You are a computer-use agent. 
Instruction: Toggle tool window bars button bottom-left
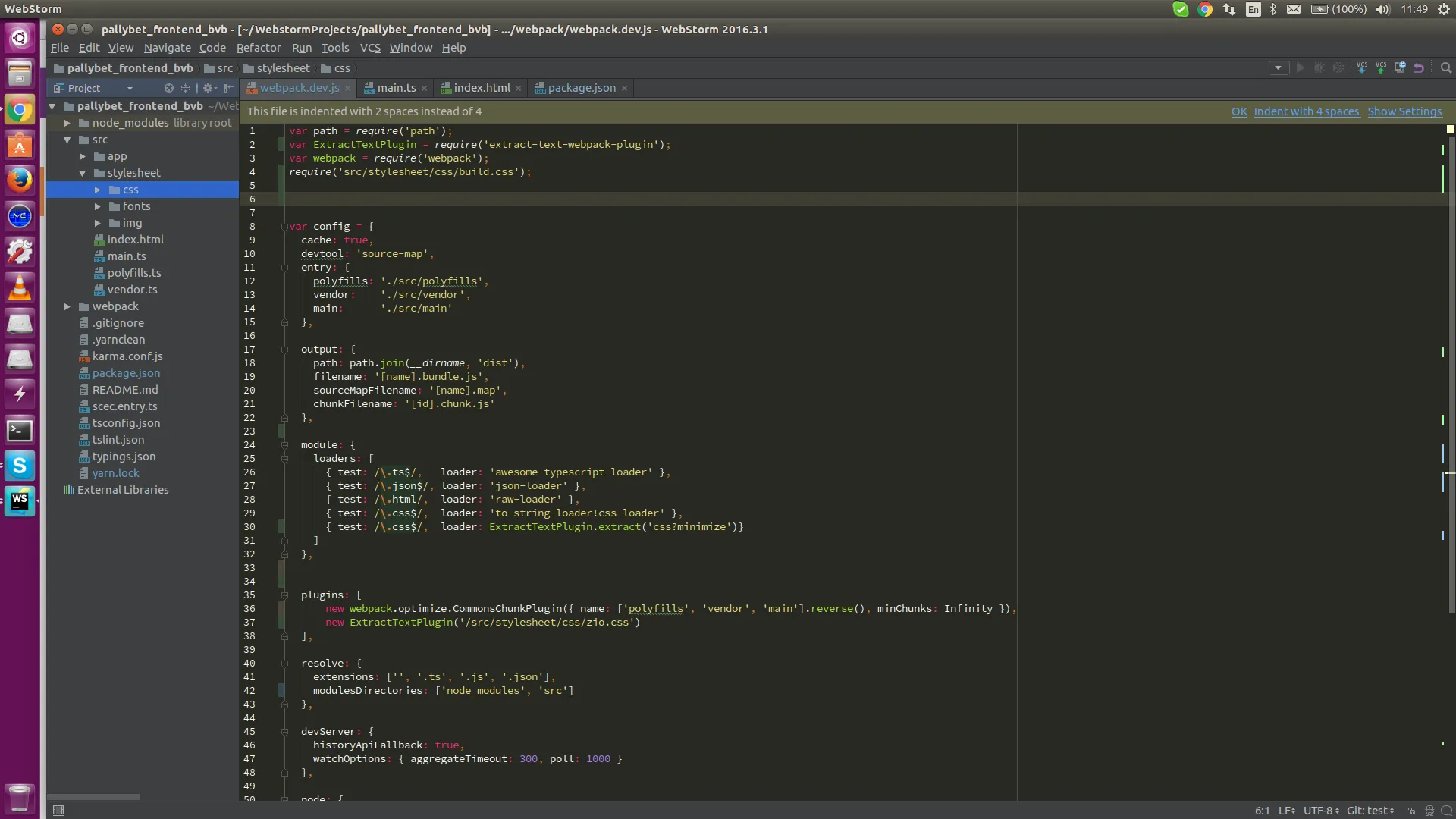tap(58, 811)
